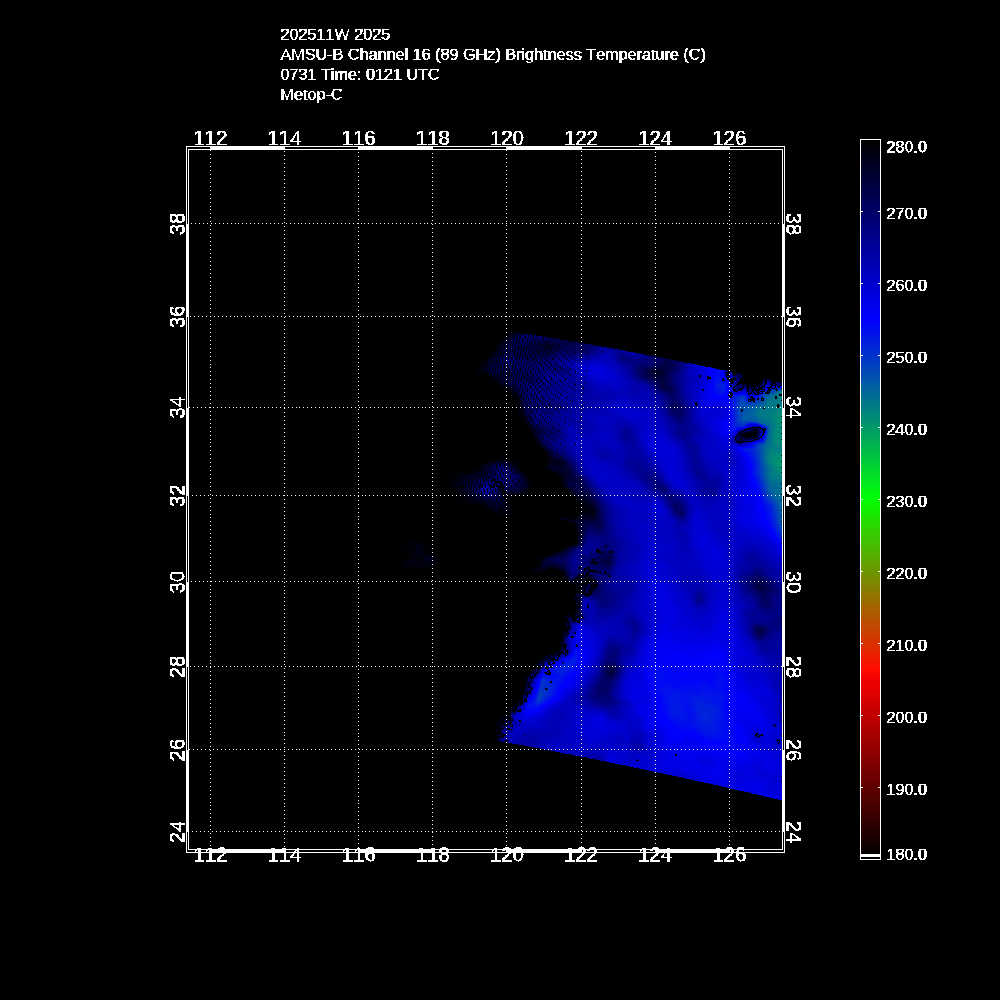The image size is (1000, 1000).
Task: Click the left latitude label "26"
Action: [x=178, y=750]
